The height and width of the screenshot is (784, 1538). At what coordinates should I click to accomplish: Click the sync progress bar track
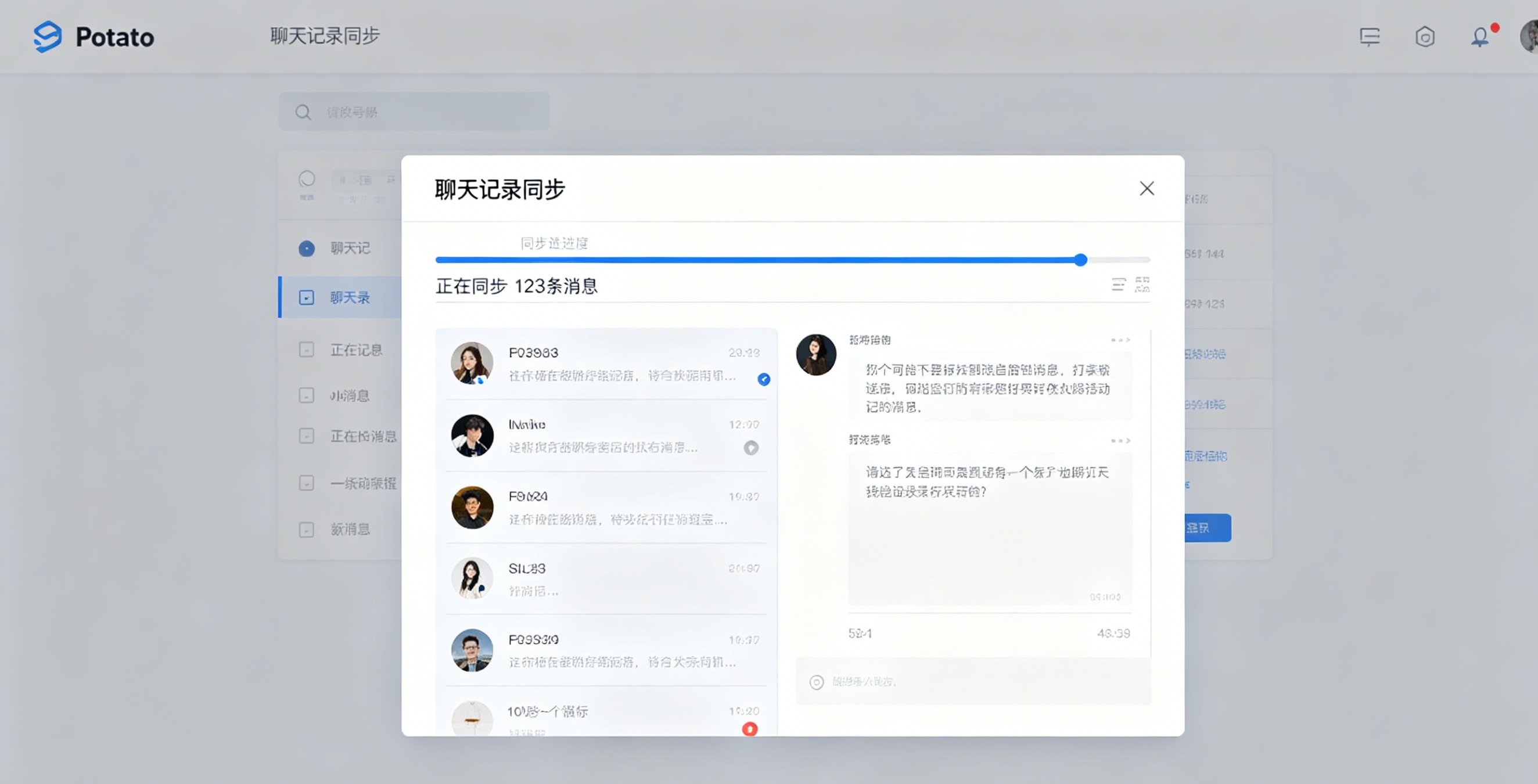pos(793,260)
